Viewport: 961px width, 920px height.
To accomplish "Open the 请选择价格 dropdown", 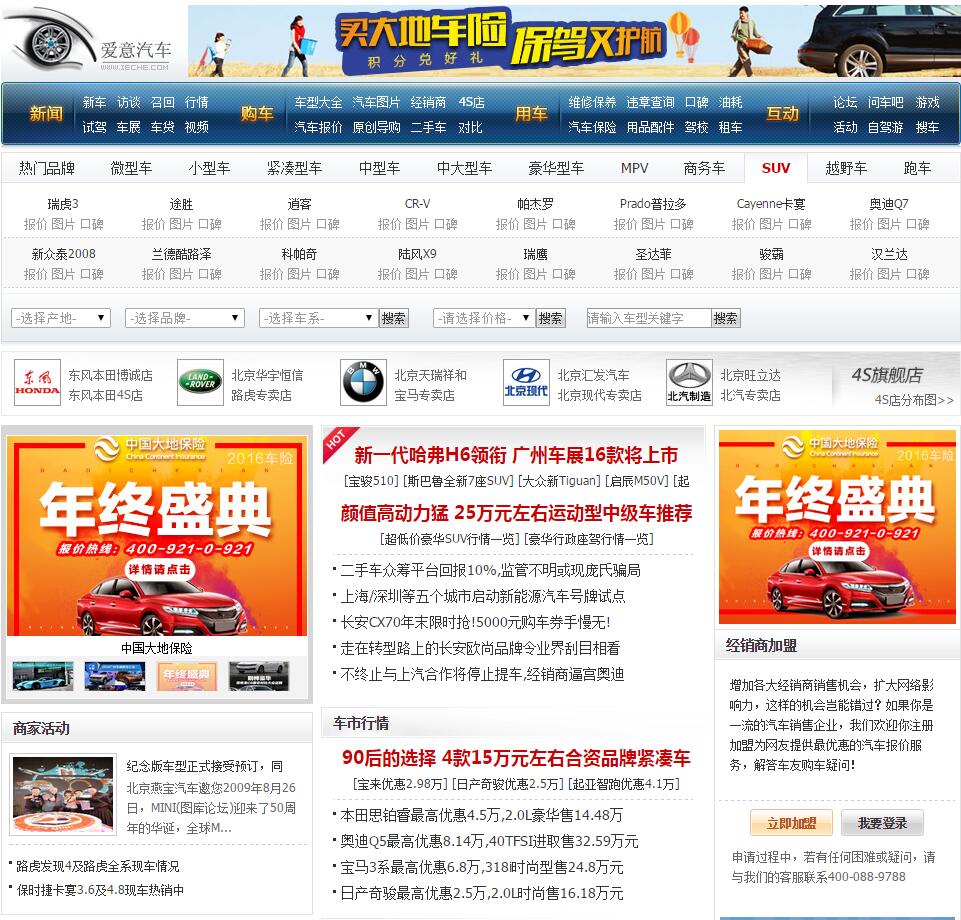I will (x=483, y=318).
